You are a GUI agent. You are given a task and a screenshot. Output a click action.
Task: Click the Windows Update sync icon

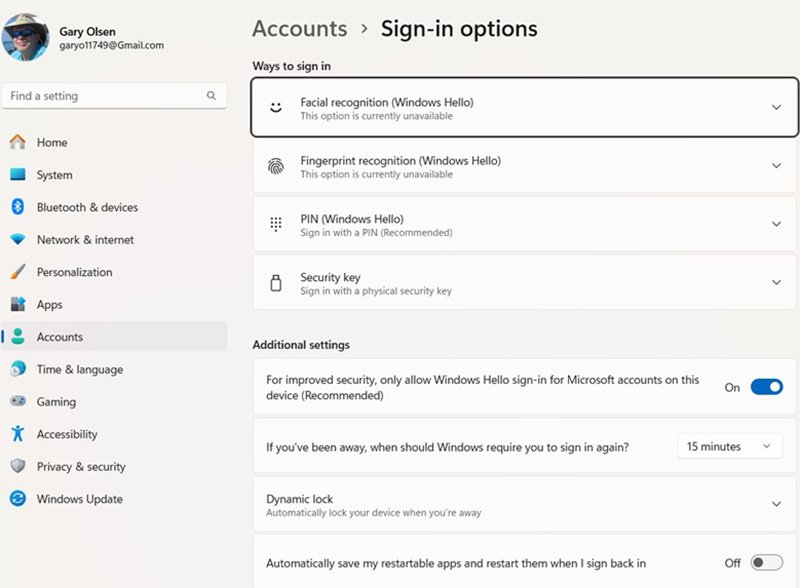pos(18,498)
